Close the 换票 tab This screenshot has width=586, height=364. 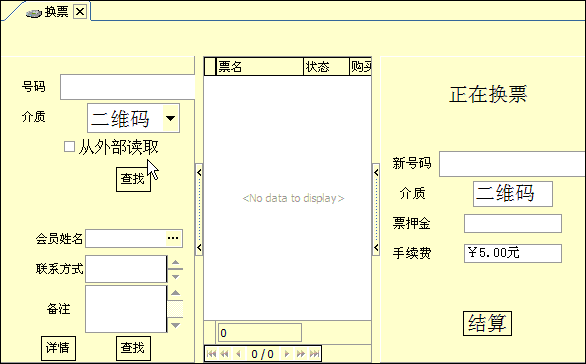(80, 12)
